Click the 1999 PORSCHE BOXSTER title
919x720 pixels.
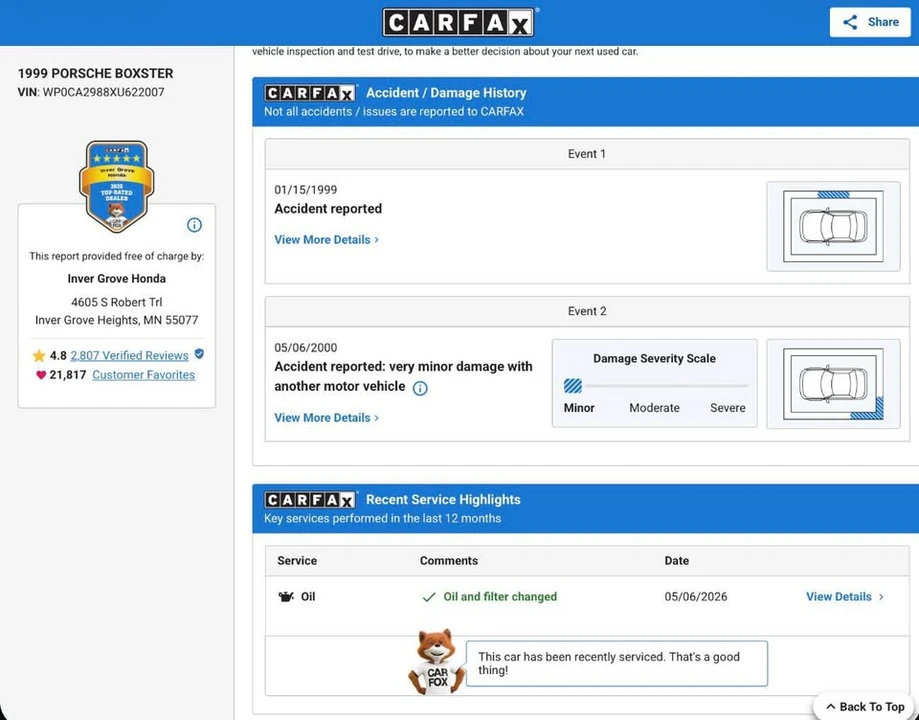(x=96, y=73)
